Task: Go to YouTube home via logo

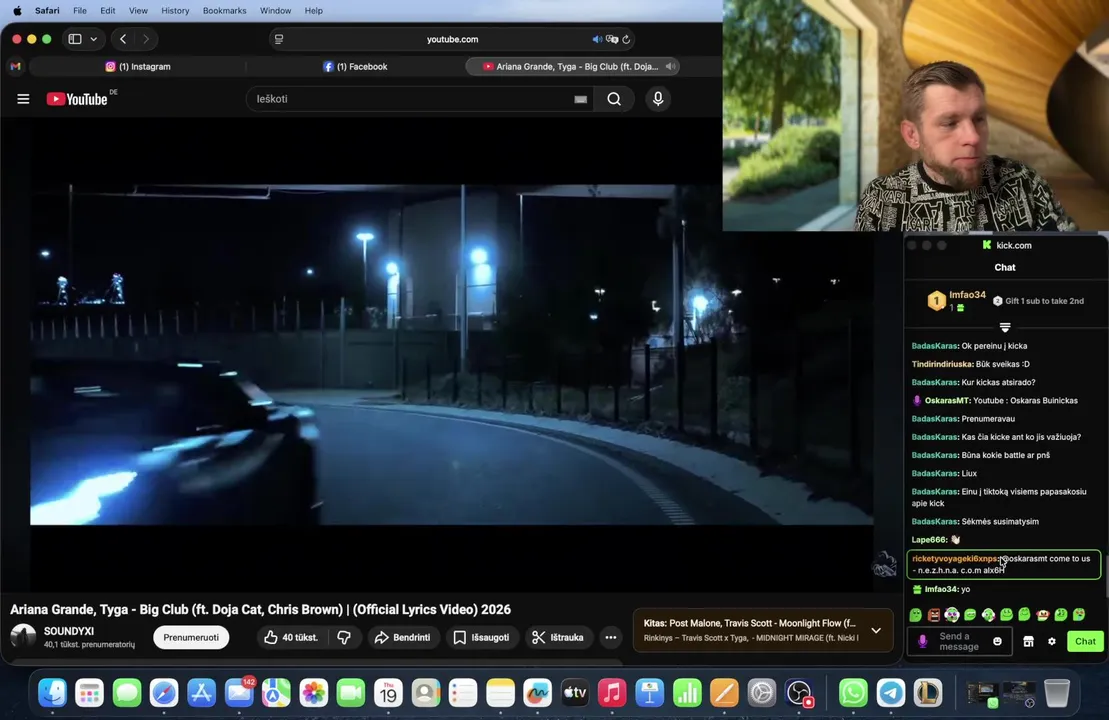Action: tap(78, 99)
